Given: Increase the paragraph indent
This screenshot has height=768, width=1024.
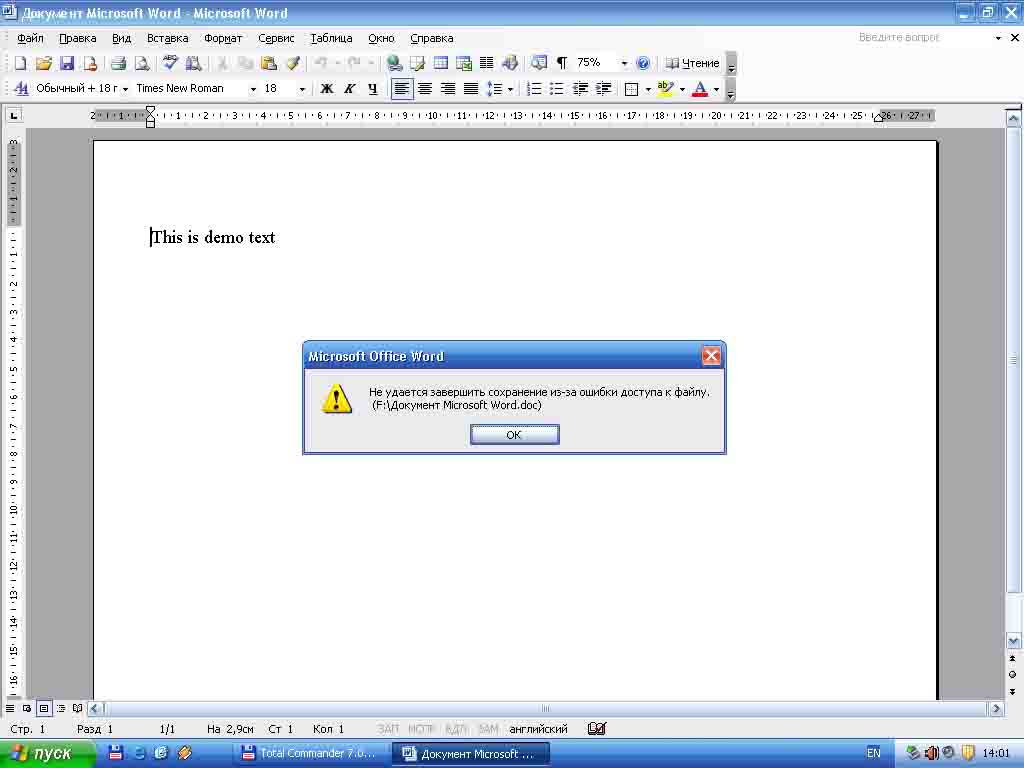Looking at the screenshot, I should coord(603,88).
